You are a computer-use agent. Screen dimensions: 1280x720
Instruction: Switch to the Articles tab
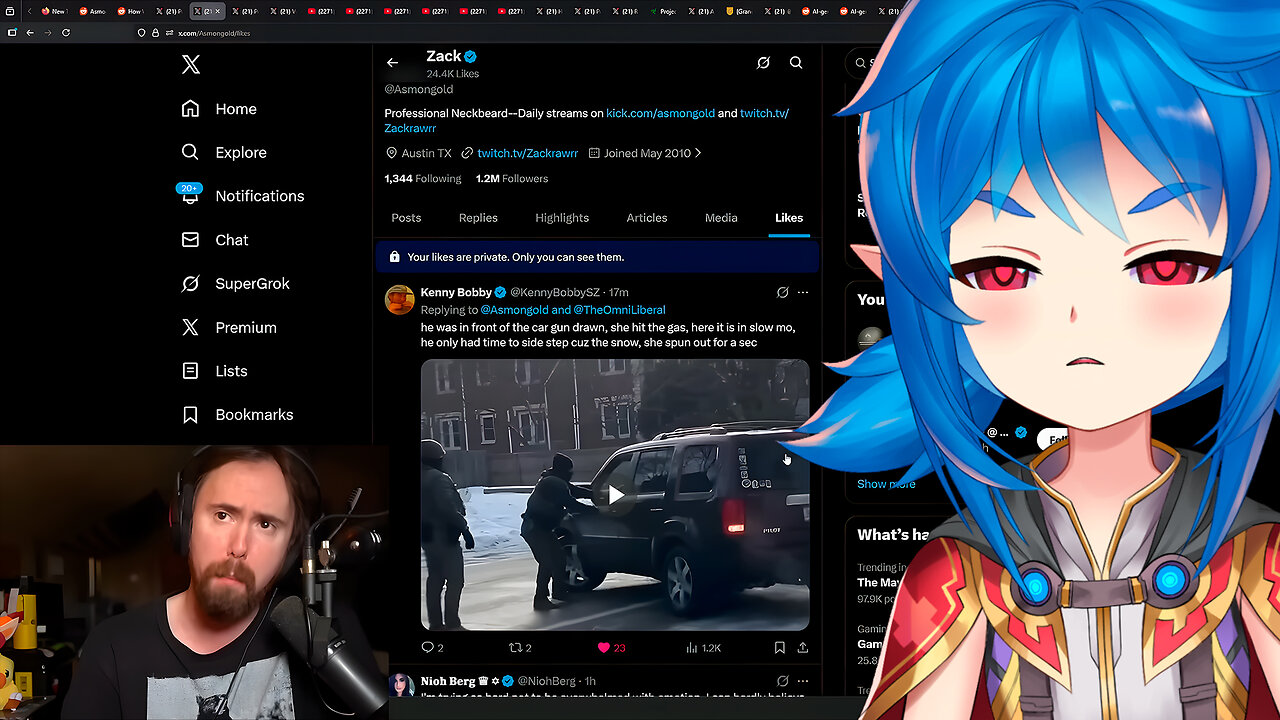point(647,218)
